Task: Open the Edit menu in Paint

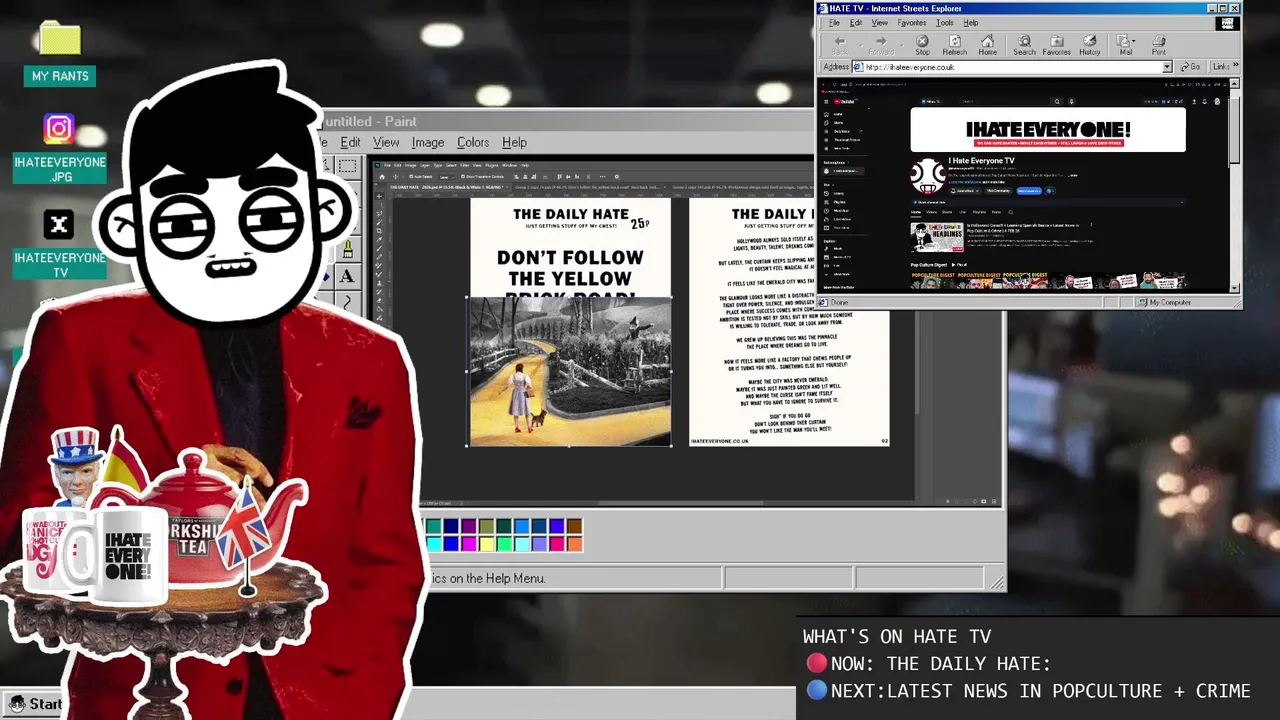Action: click(x=350, y=142)
